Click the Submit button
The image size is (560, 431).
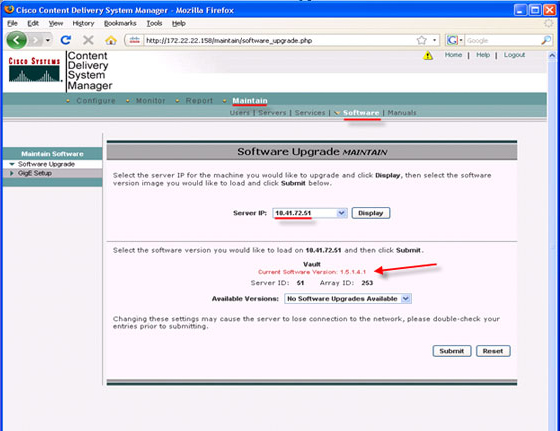click(452, 351)
